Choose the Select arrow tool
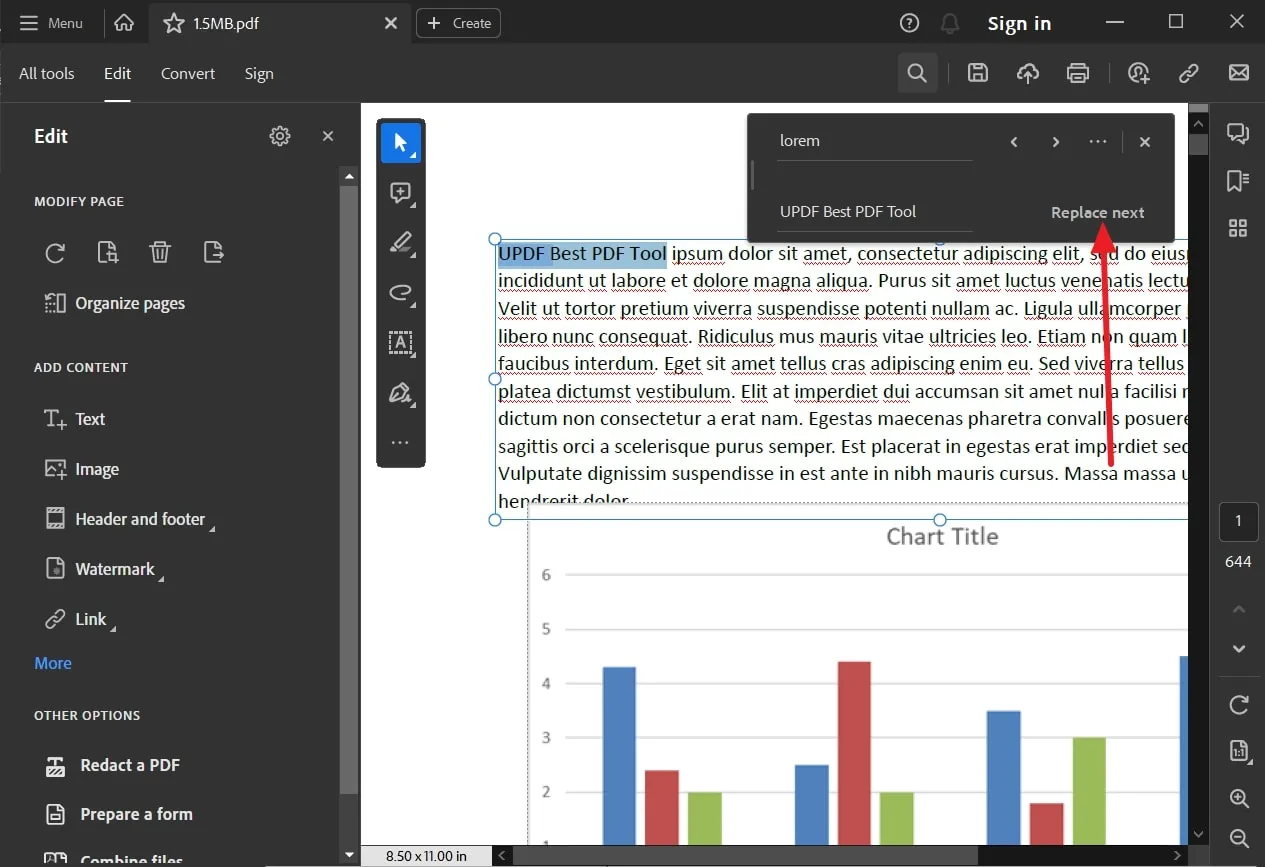 [x=401, y=143]
